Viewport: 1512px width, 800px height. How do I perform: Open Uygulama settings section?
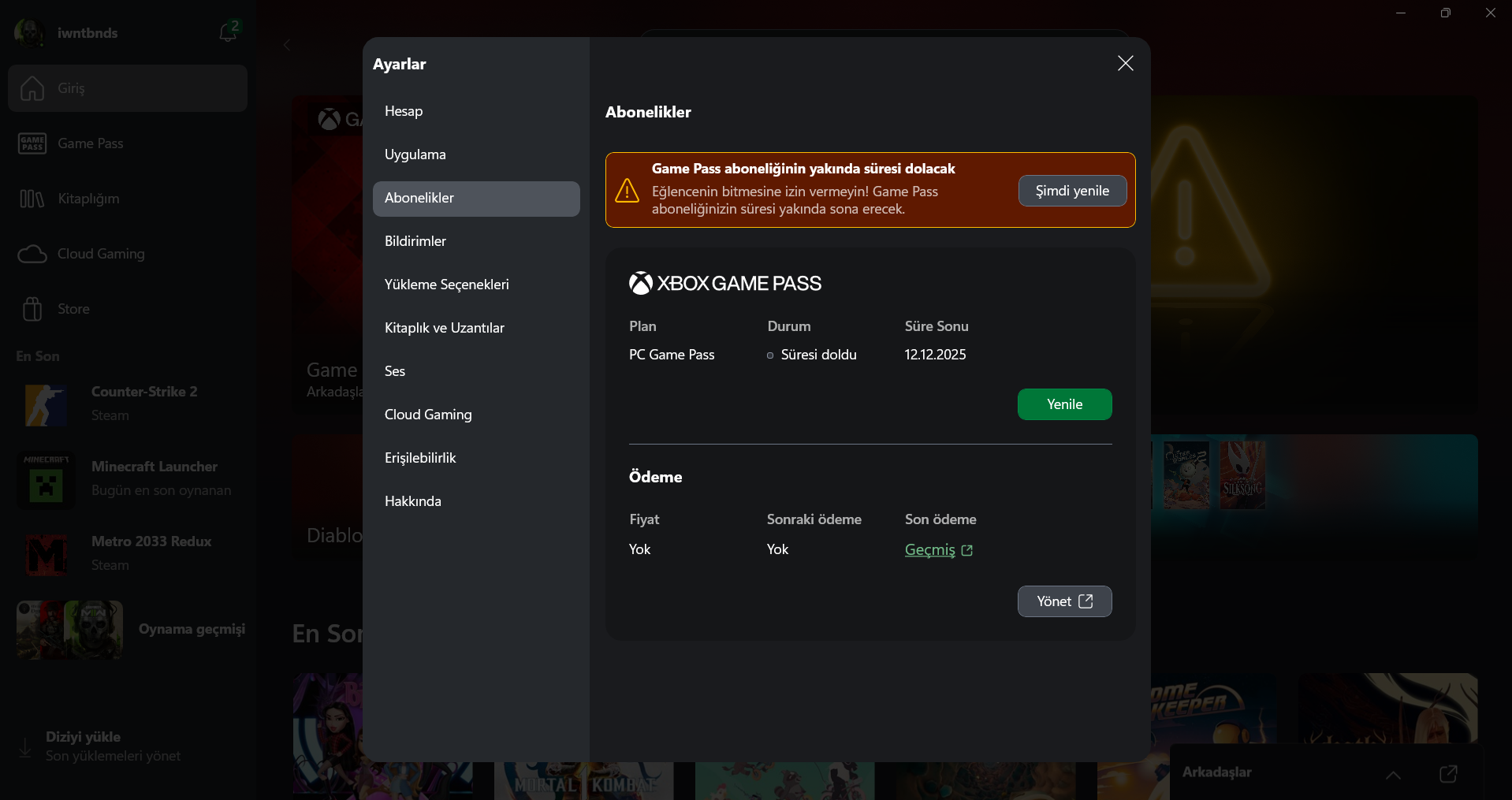tap(476, 155)
